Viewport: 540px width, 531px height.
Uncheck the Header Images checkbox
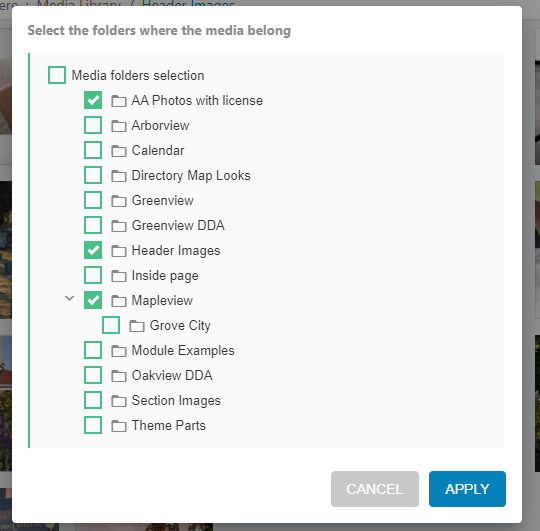pyautogui.click(x=93, y=250)
